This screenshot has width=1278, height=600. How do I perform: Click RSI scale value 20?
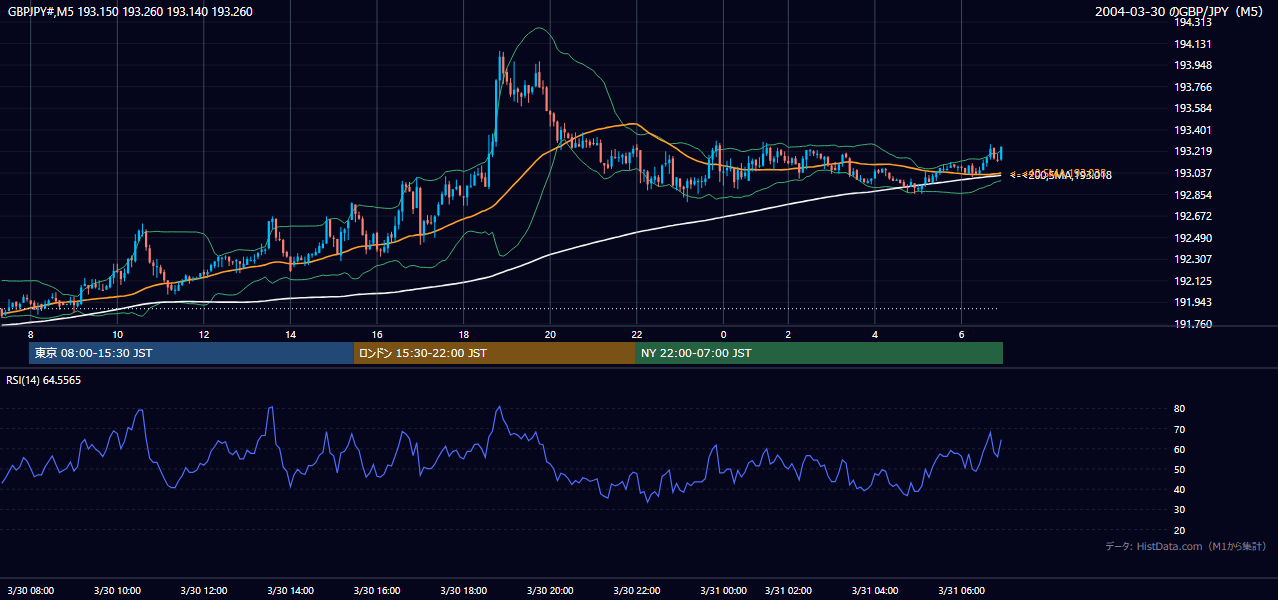click(x=1180, y=530)
